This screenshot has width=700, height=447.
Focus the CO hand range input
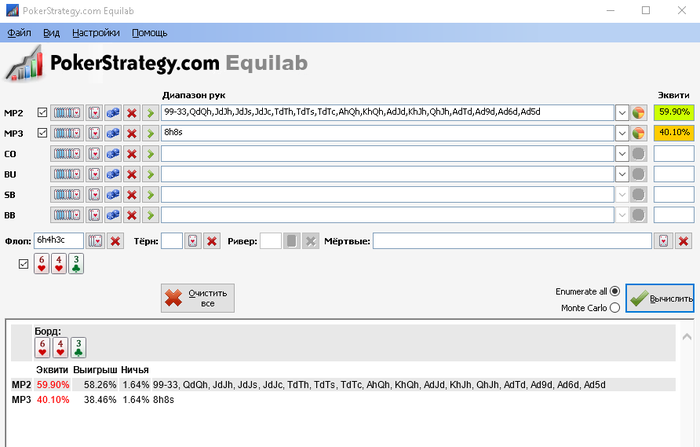(388, 154)
